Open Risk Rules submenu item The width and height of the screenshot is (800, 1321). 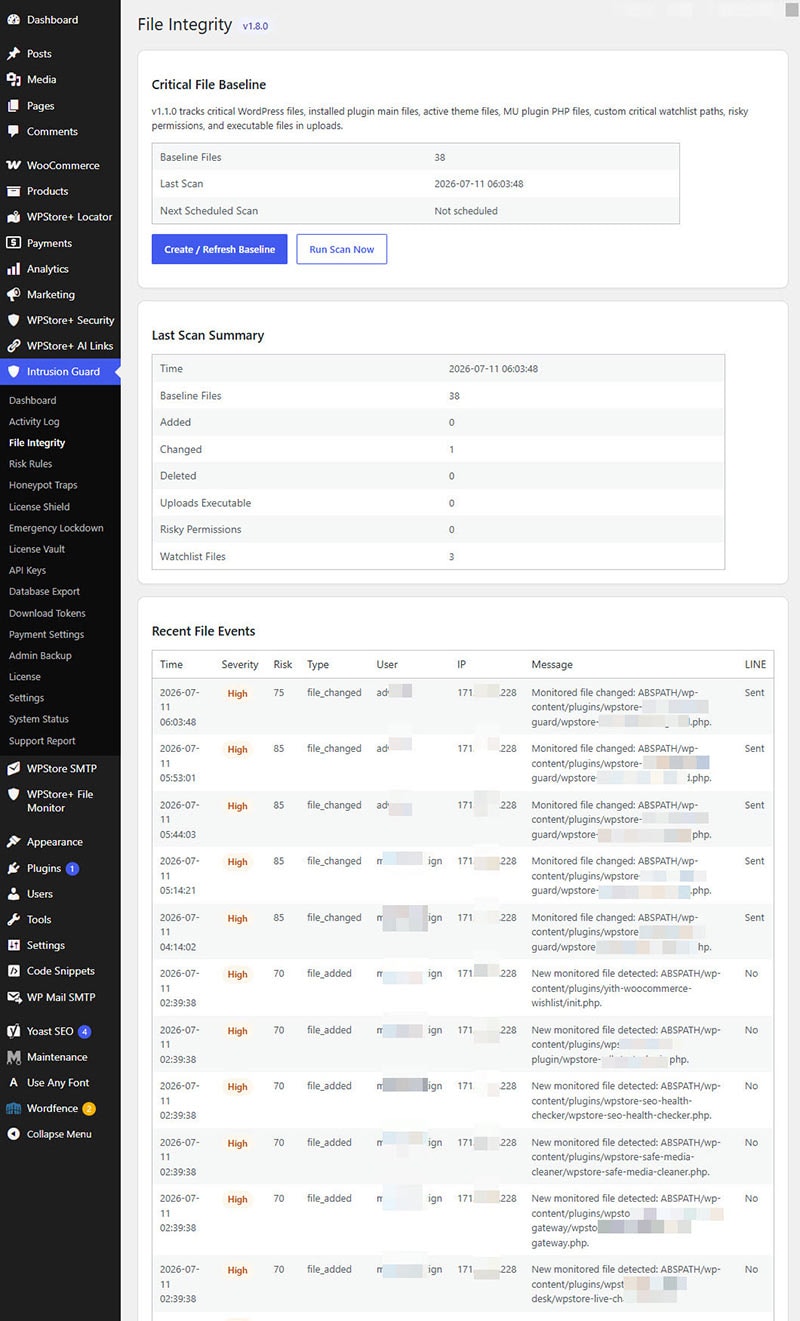(31, 464)
